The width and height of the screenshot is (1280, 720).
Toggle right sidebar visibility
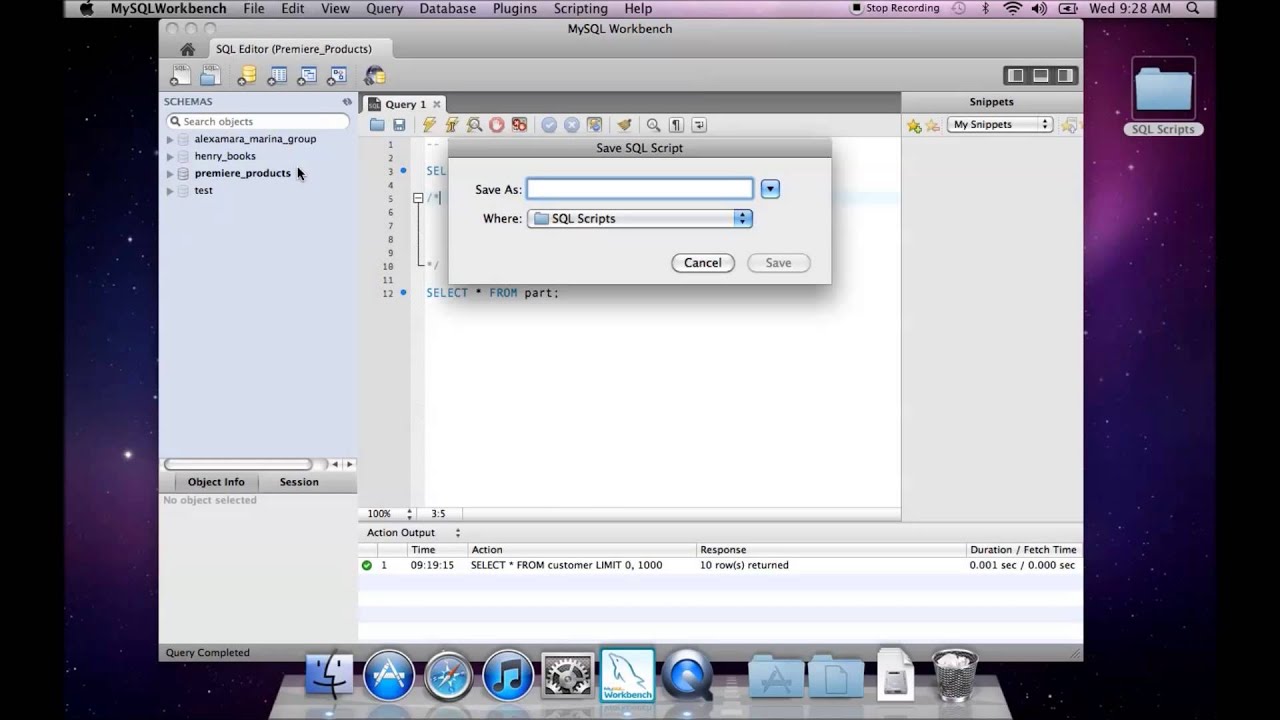coord(1065,75)
